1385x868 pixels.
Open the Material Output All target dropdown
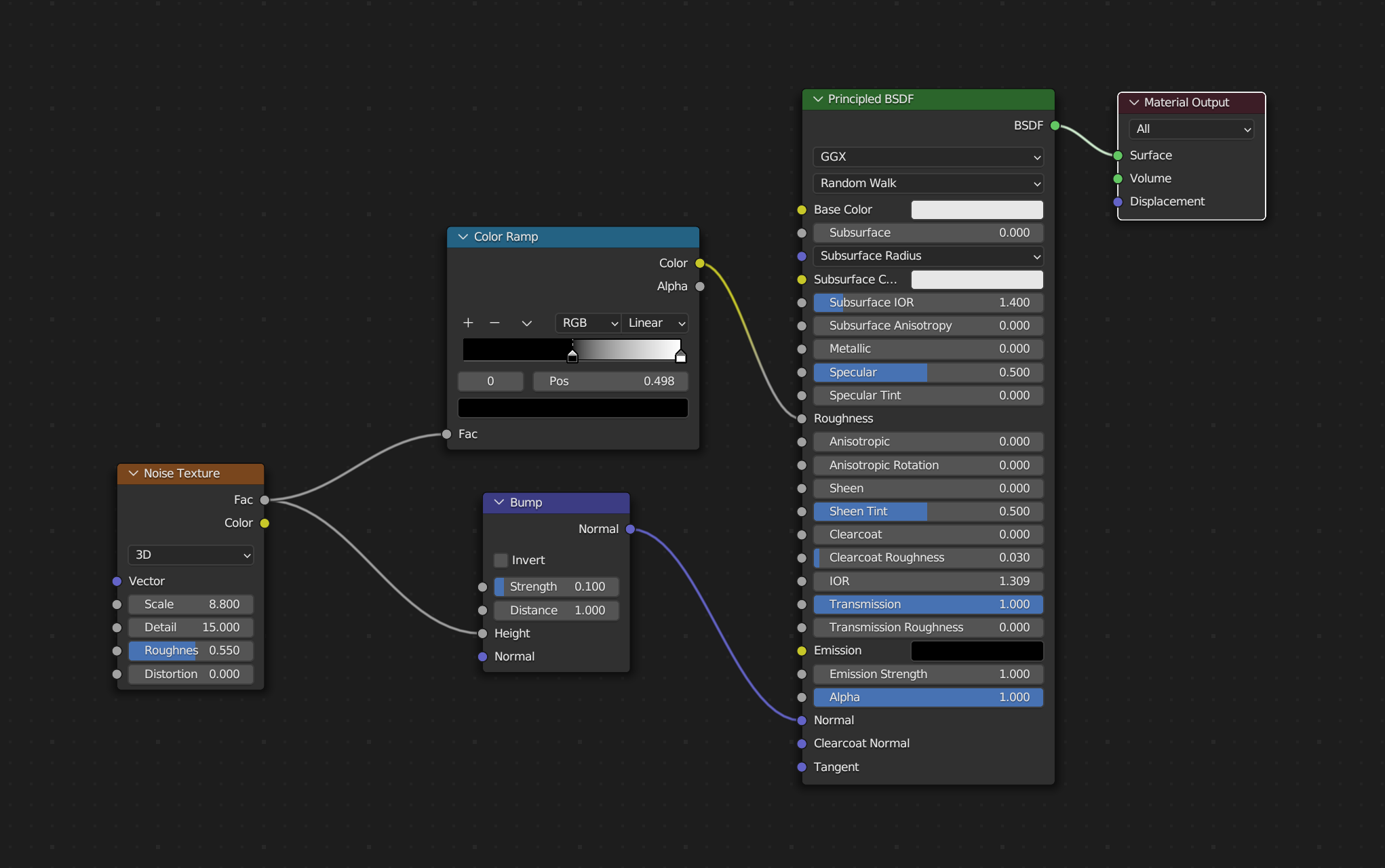tap(1191, 129)
